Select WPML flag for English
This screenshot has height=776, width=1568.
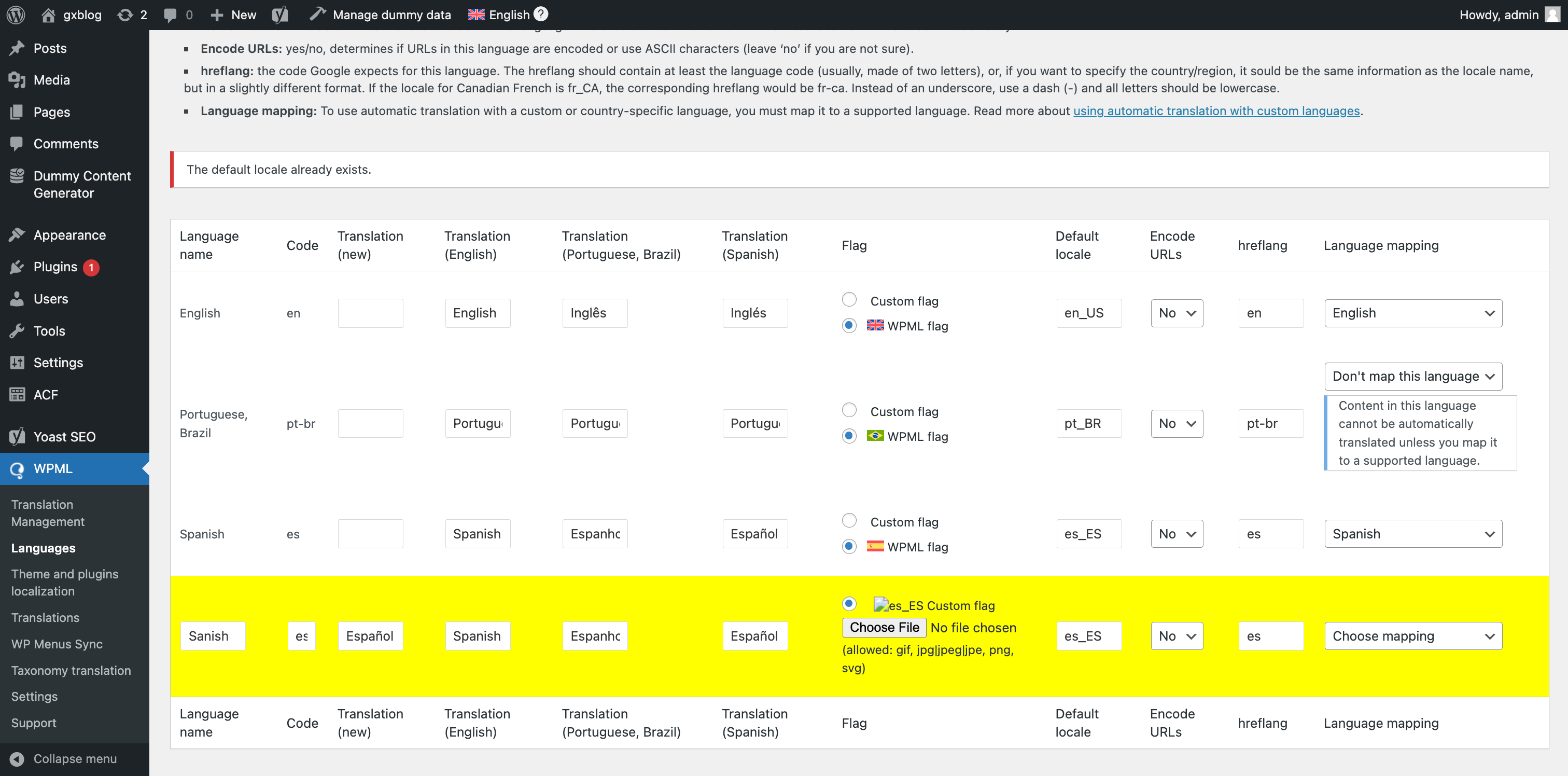click(849, 325)
